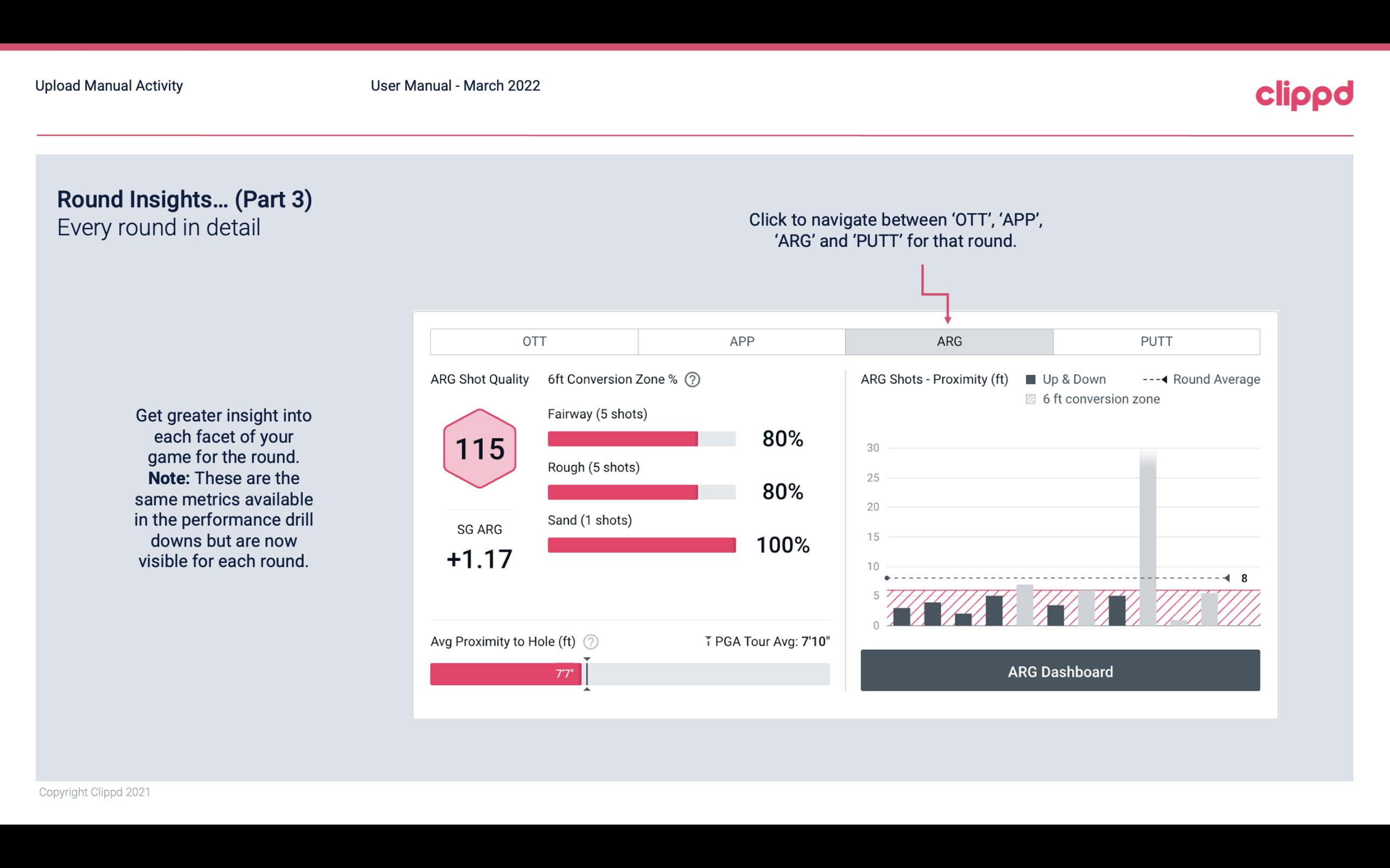Image resolution: width=1390 pixels, height=868 pixels.
Task: Click the Upload Manual Activity link
Action: tap(108, 86)
